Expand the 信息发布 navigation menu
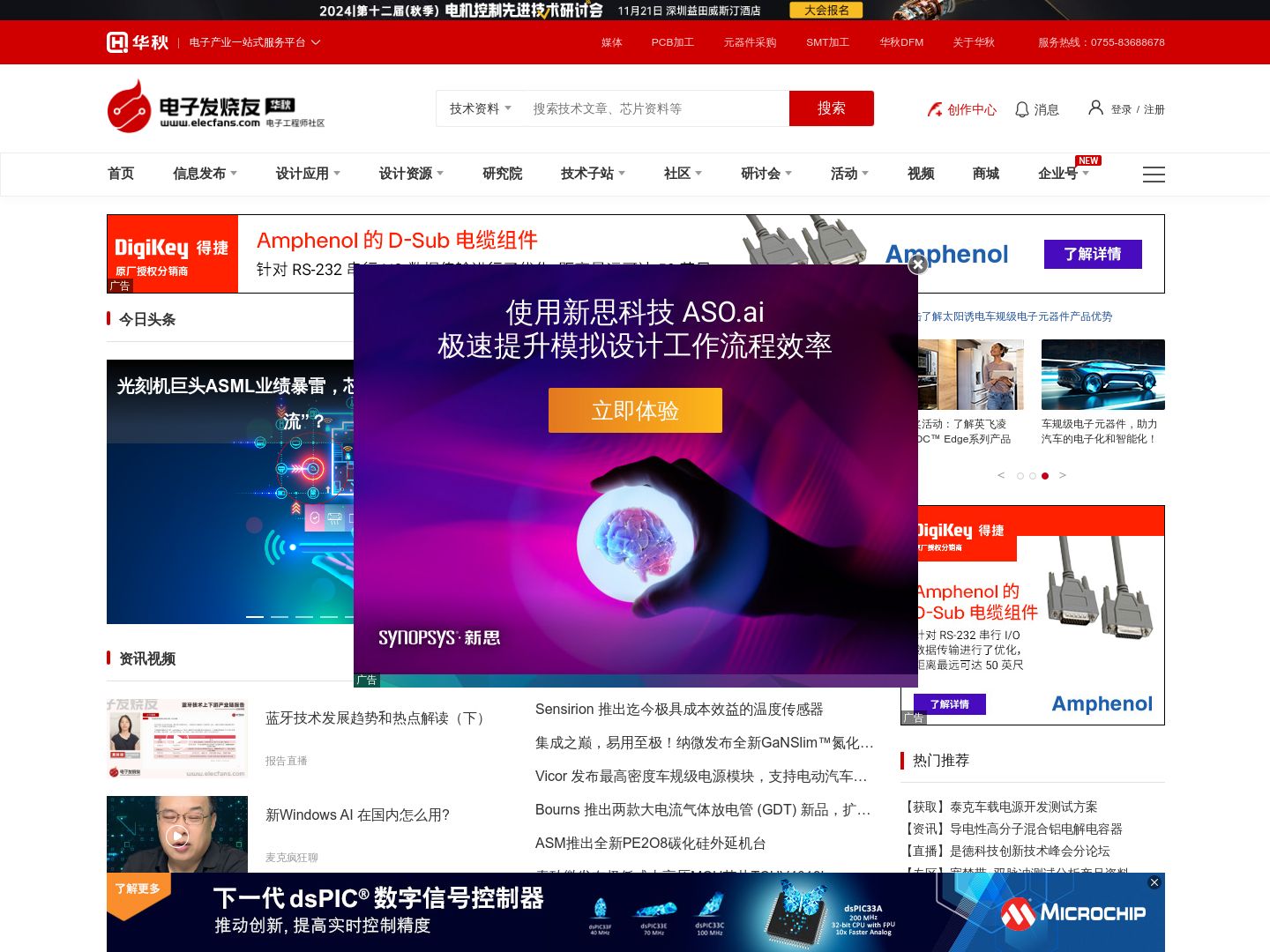The image size is (1270, 952). 205,174
